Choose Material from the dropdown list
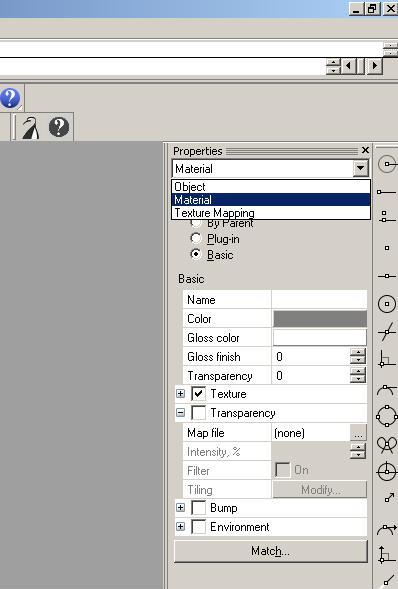 pyautogui.click(x=271, y=200)
